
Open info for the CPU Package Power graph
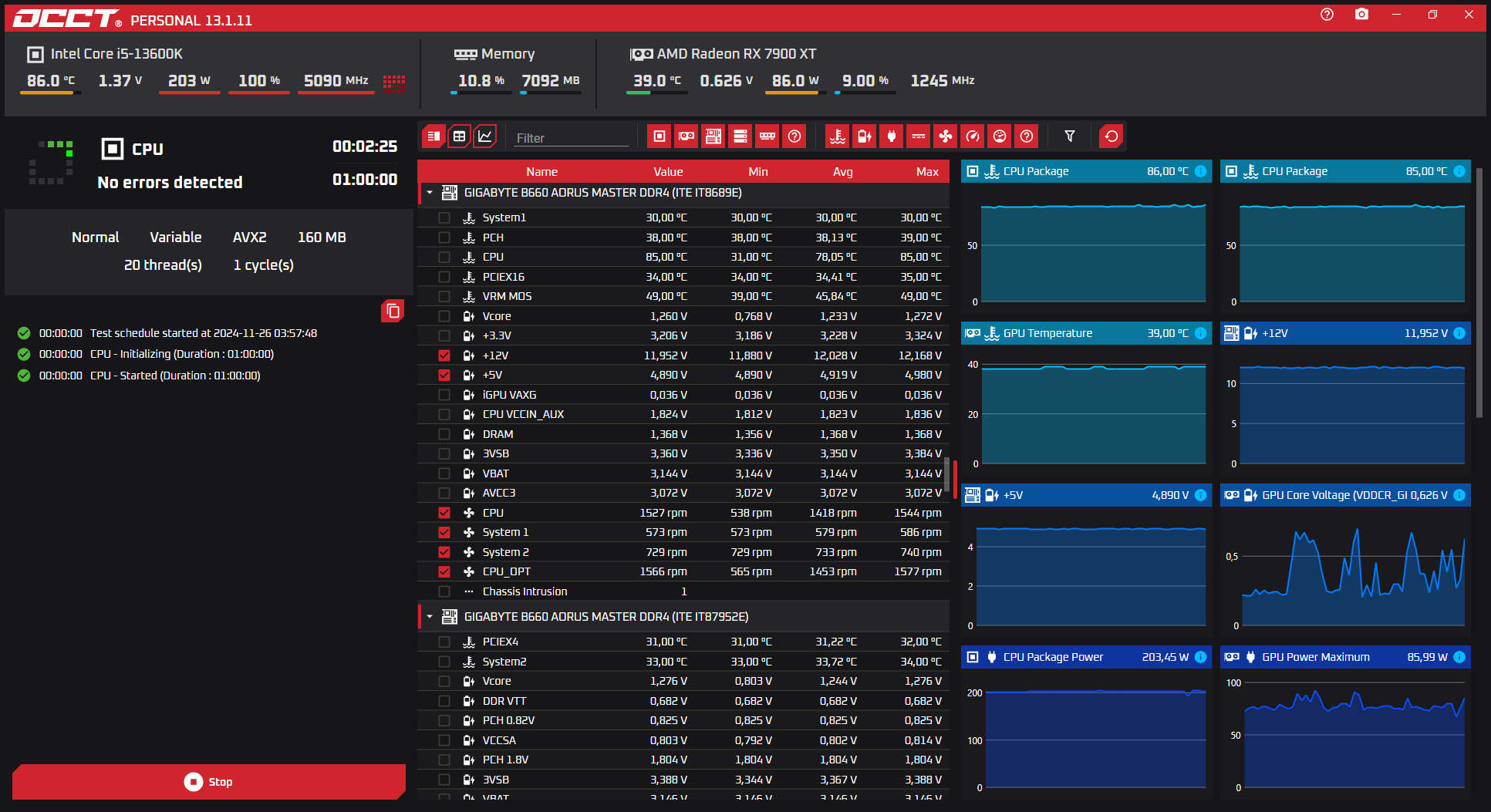1201,657
